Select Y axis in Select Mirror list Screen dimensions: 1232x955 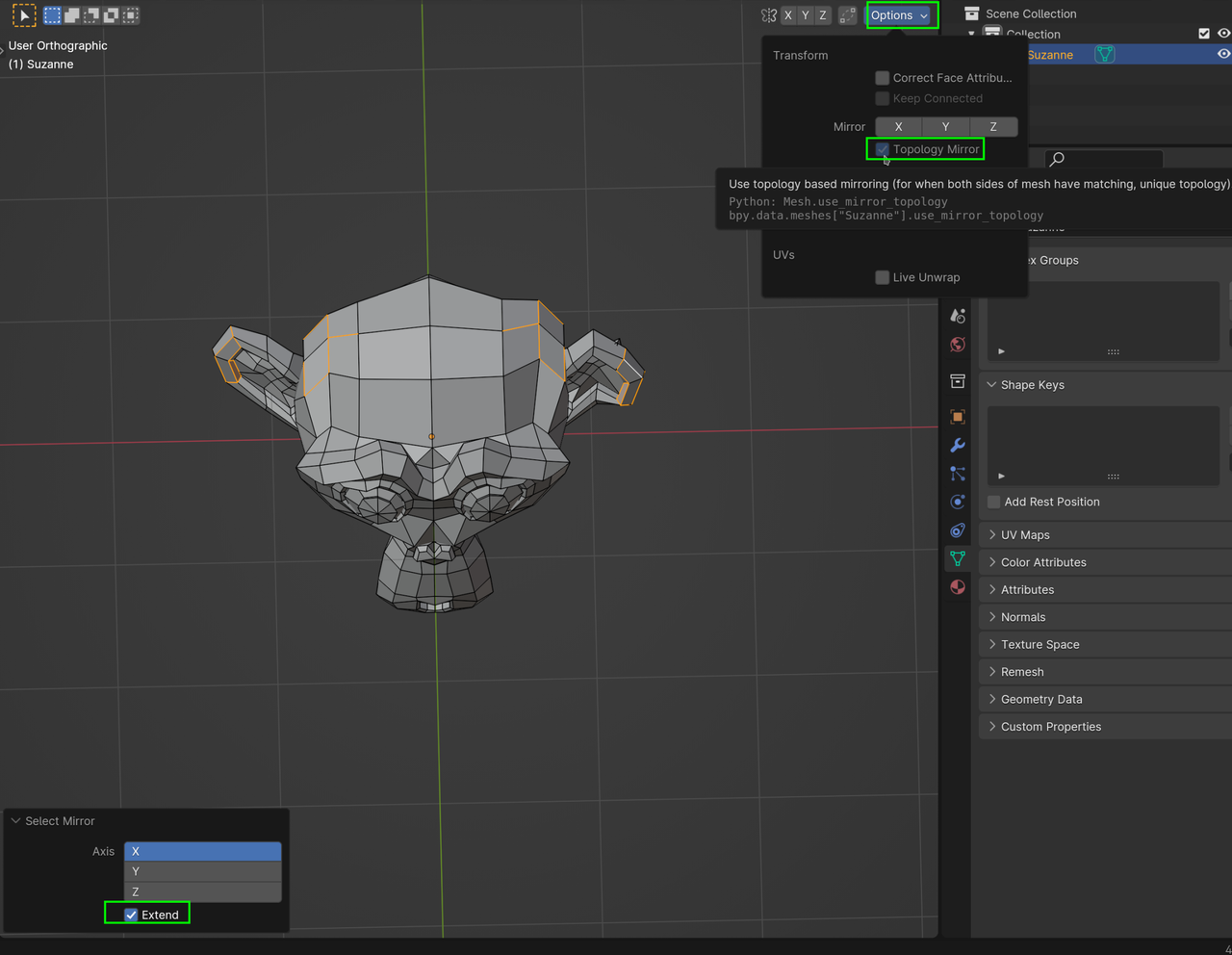point(202,871)
